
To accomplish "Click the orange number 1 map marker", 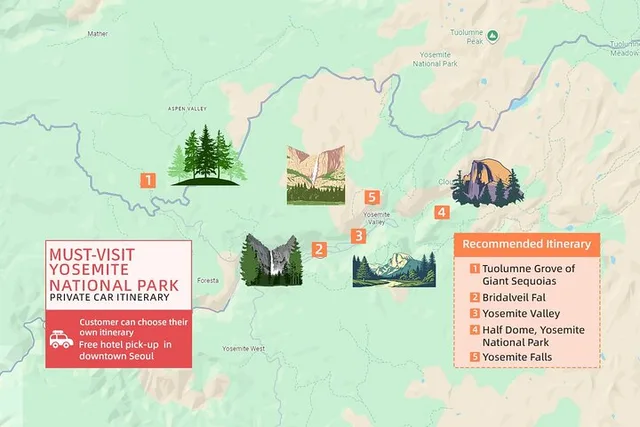I will click(x=148, y=180).
